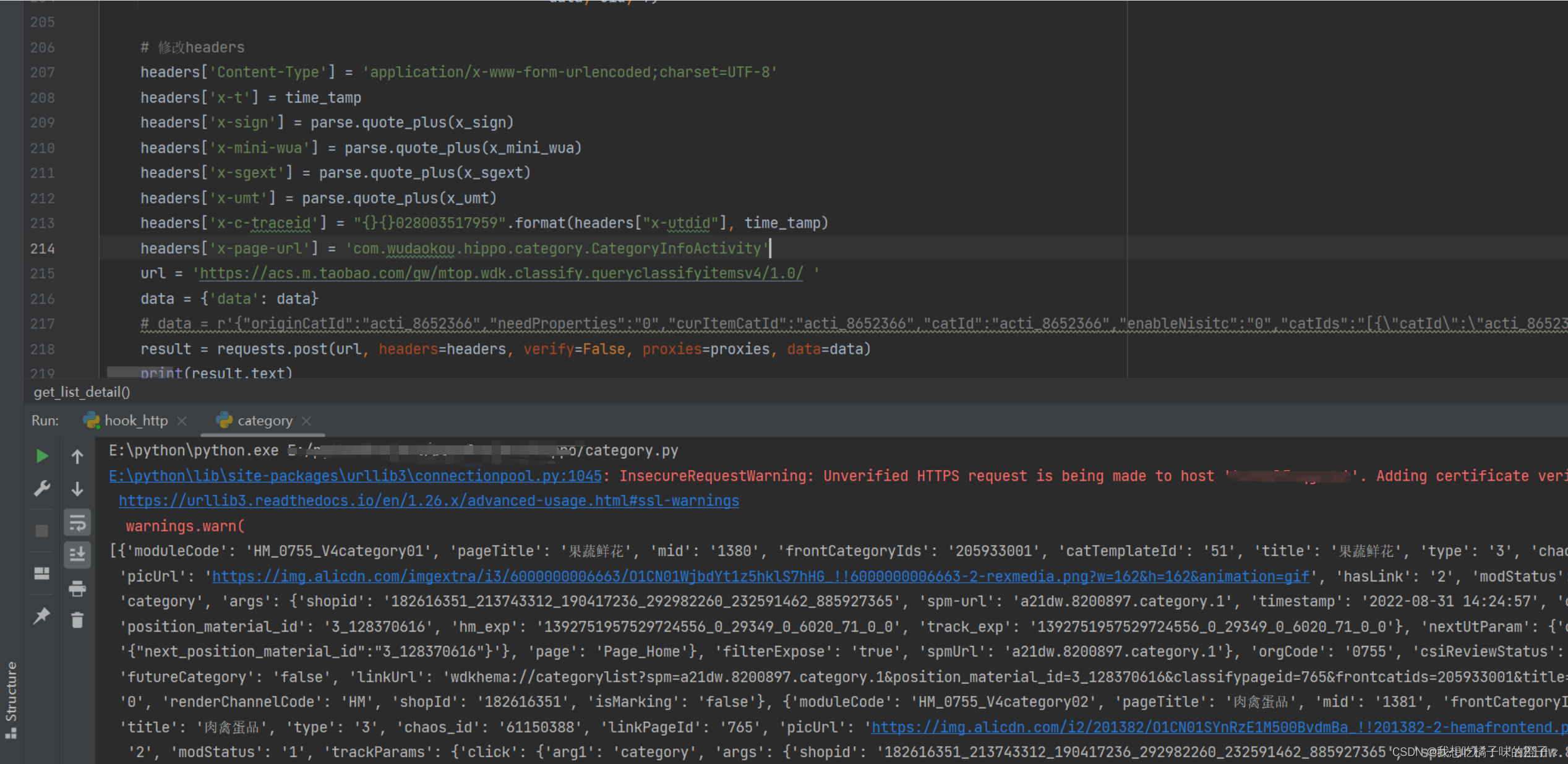
Task: Close the hook_http run tab
Action: [x=182, y=421]
